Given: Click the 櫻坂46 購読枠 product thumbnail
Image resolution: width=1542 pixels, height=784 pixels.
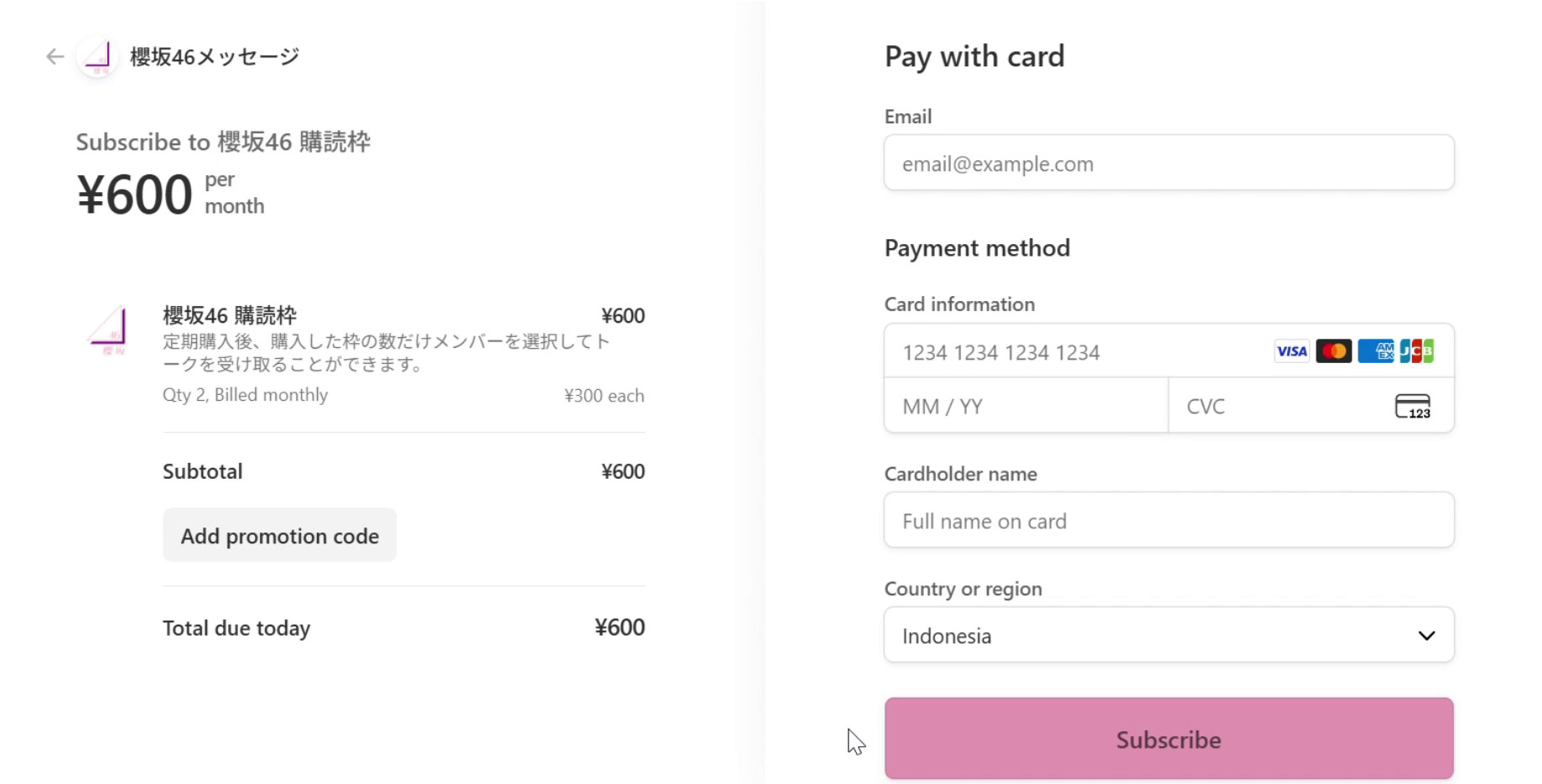Looking at the screenshot, I should pyautogui.click(x=109, y=330).
